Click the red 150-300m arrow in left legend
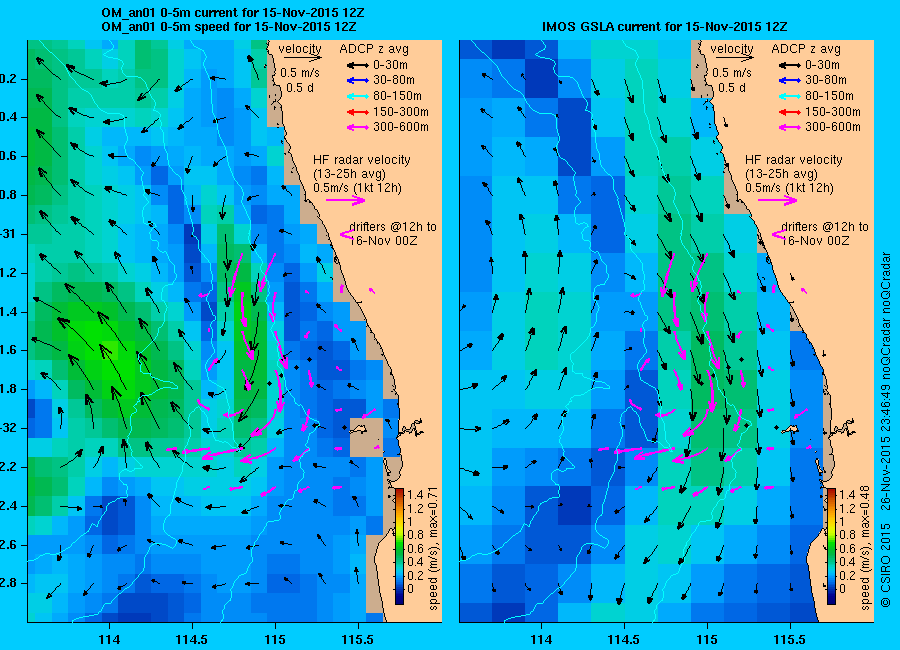Image resolution: width=900 pixels, height=650 pixels. 358,112
